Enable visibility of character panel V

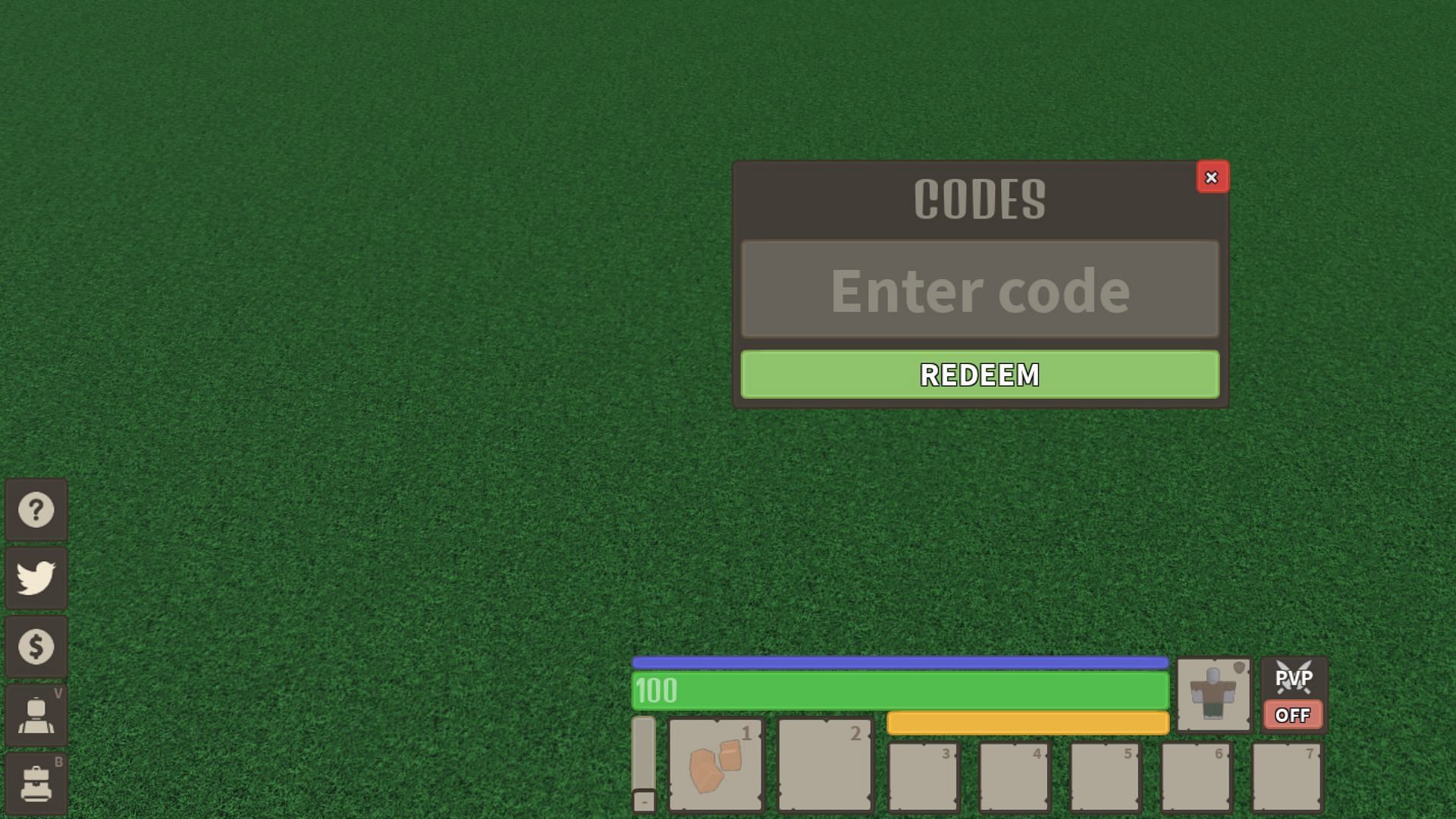pos(36,714)
